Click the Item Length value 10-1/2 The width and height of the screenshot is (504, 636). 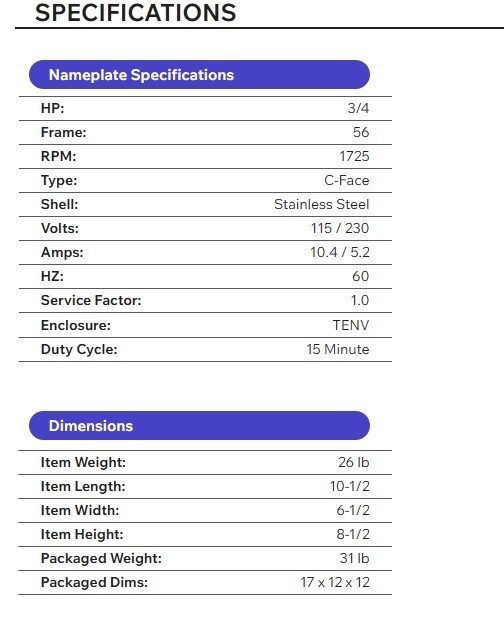pos(350,486)
